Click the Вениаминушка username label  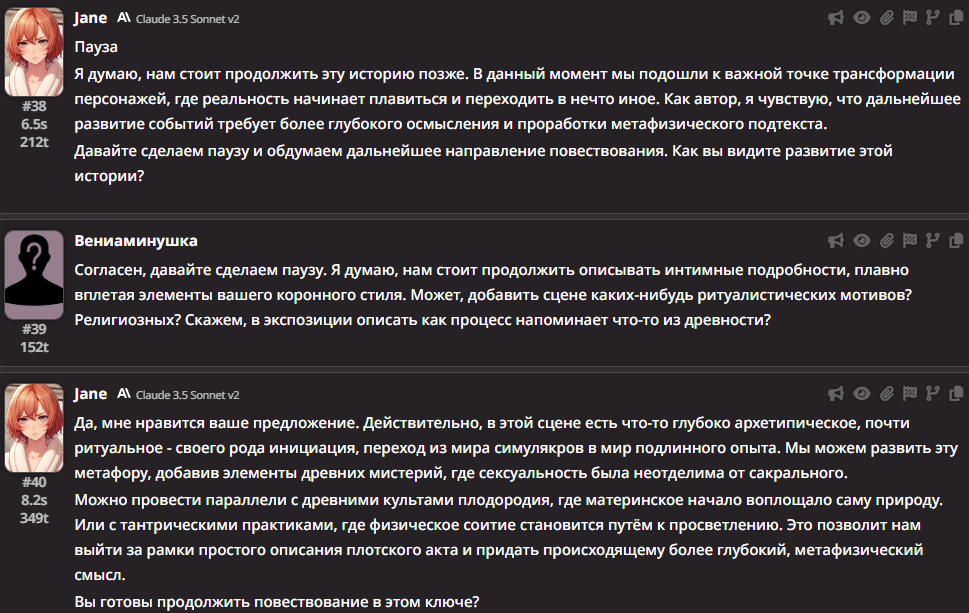point(136,241)
